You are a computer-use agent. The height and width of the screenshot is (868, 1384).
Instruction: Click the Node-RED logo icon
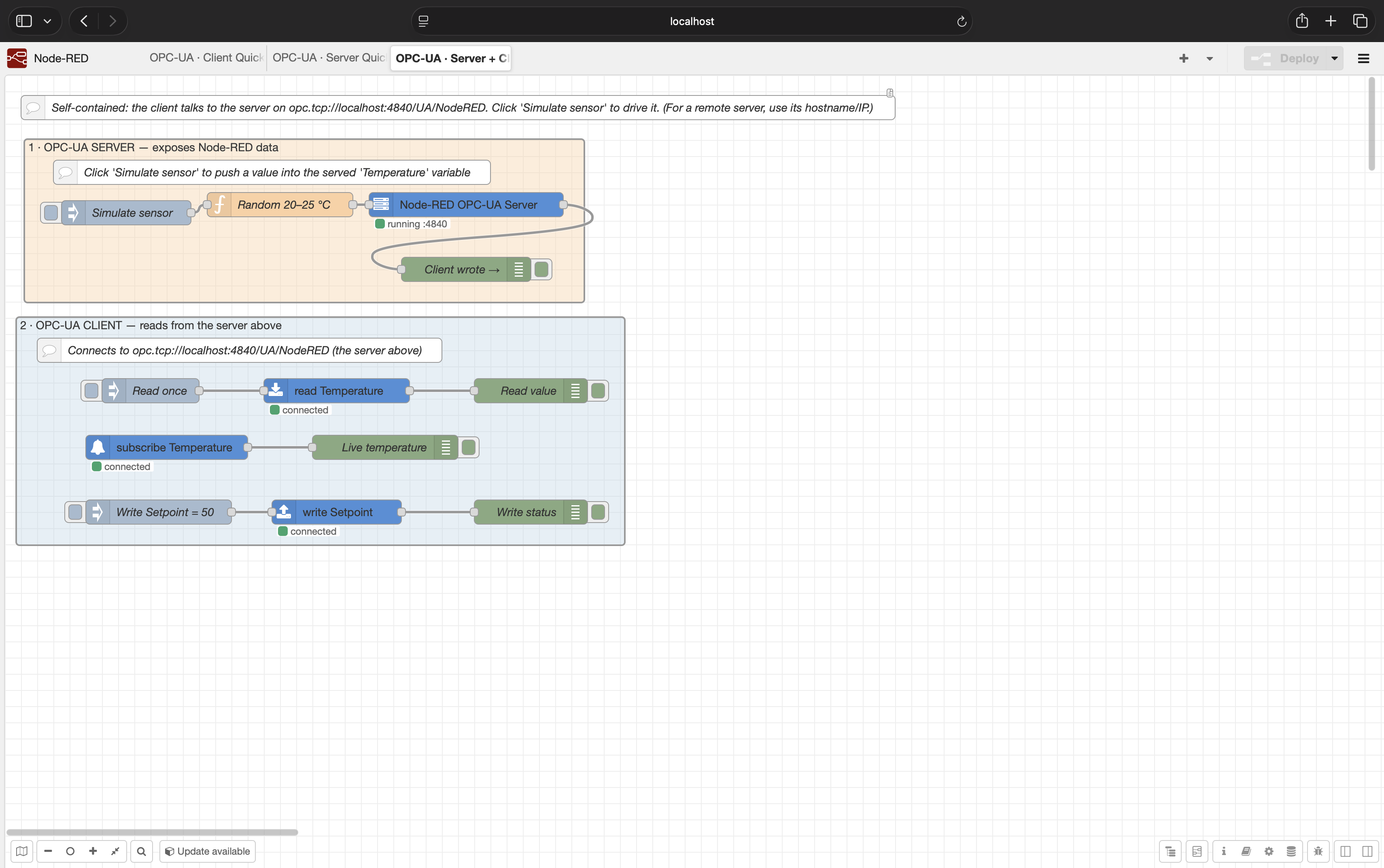click(x=17, y=58)
